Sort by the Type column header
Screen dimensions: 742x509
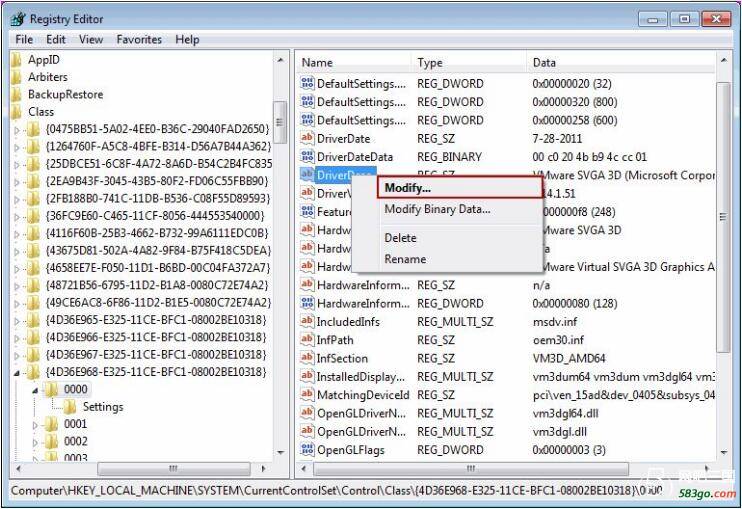[469, 62]
